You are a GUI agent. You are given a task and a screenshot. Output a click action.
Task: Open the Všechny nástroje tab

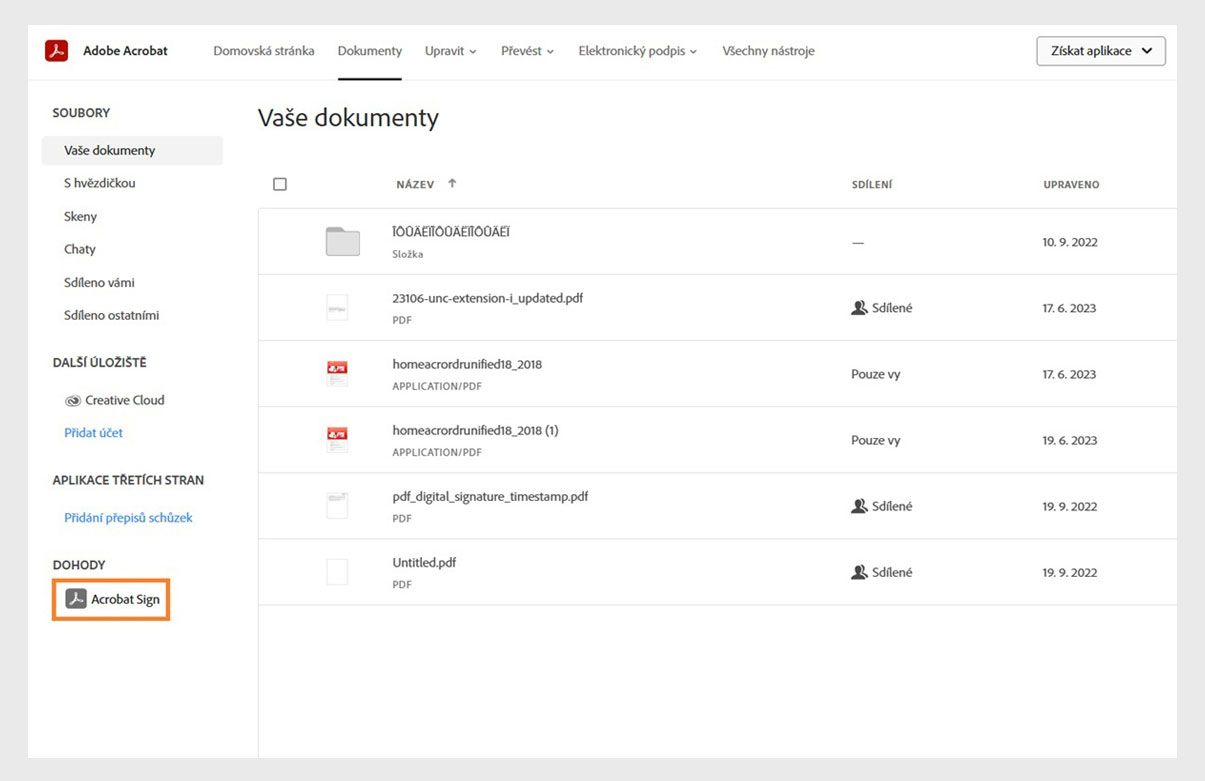click(768, 51)
